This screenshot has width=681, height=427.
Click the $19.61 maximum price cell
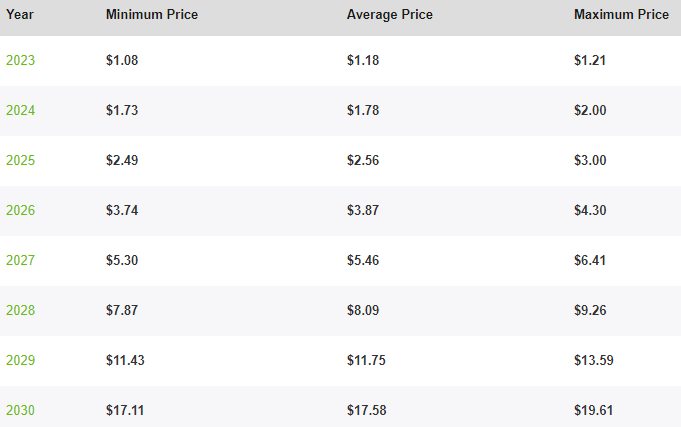point(594,410)
